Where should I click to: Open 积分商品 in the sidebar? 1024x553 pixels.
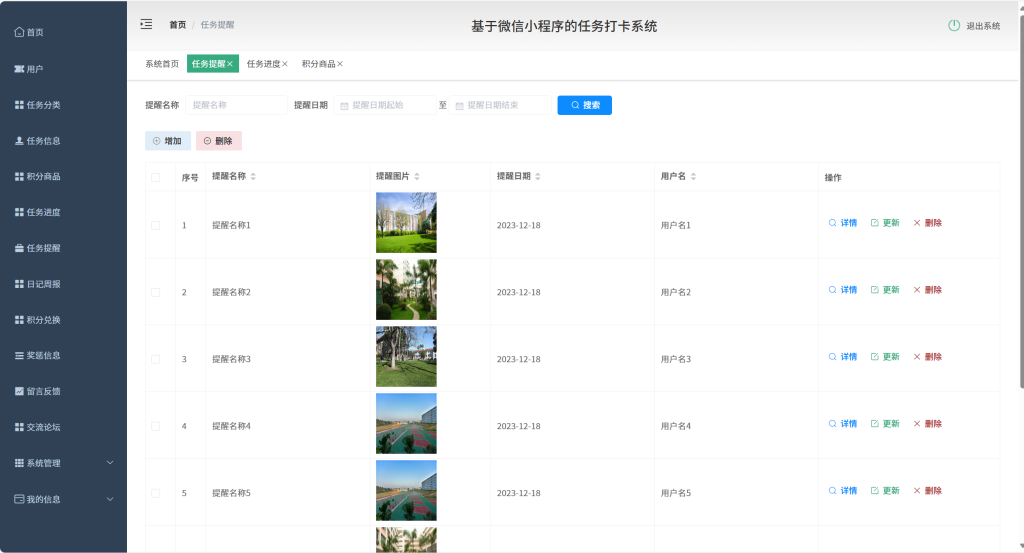point(37,176)
